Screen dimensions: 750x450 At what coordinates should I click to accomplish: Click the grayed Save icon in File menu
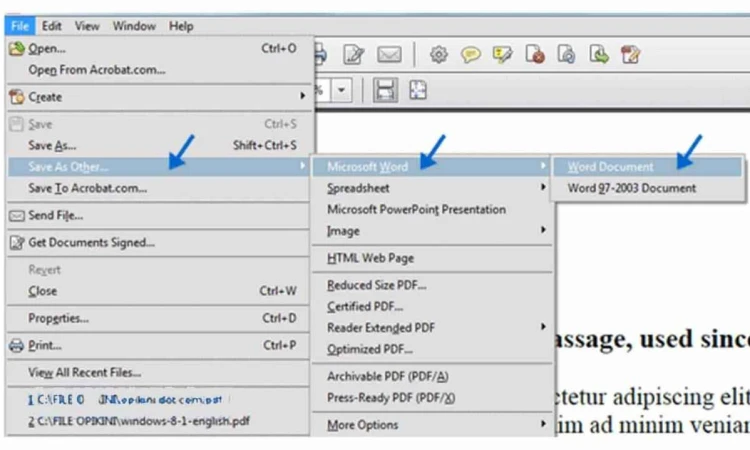coord(16,124)
